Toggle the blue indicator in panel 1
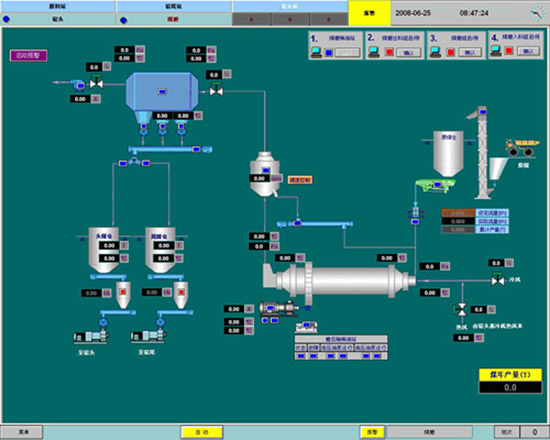 (x=329, y=52)
